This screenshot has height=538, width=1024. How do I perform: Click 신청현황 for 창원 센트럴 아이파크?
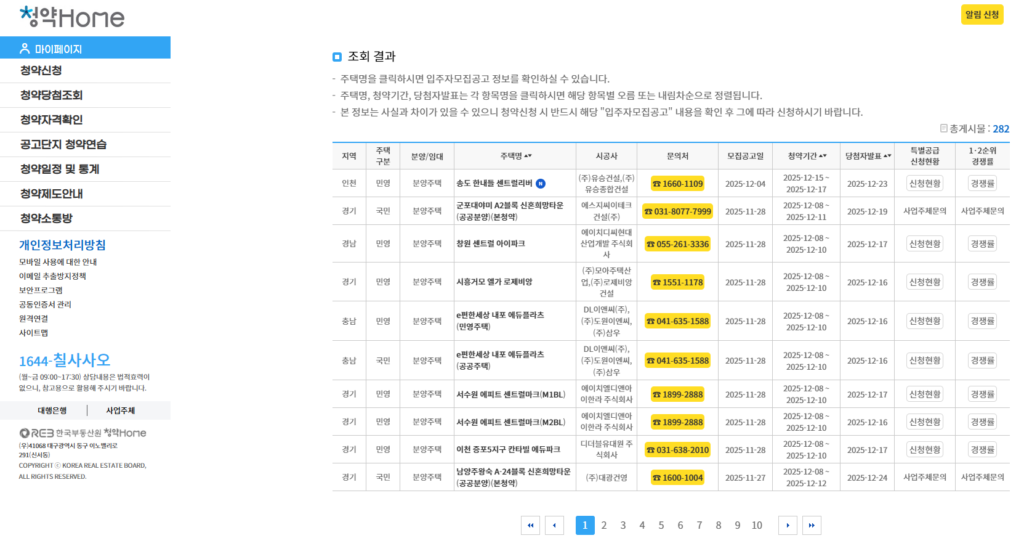click(x=925, y=244)
